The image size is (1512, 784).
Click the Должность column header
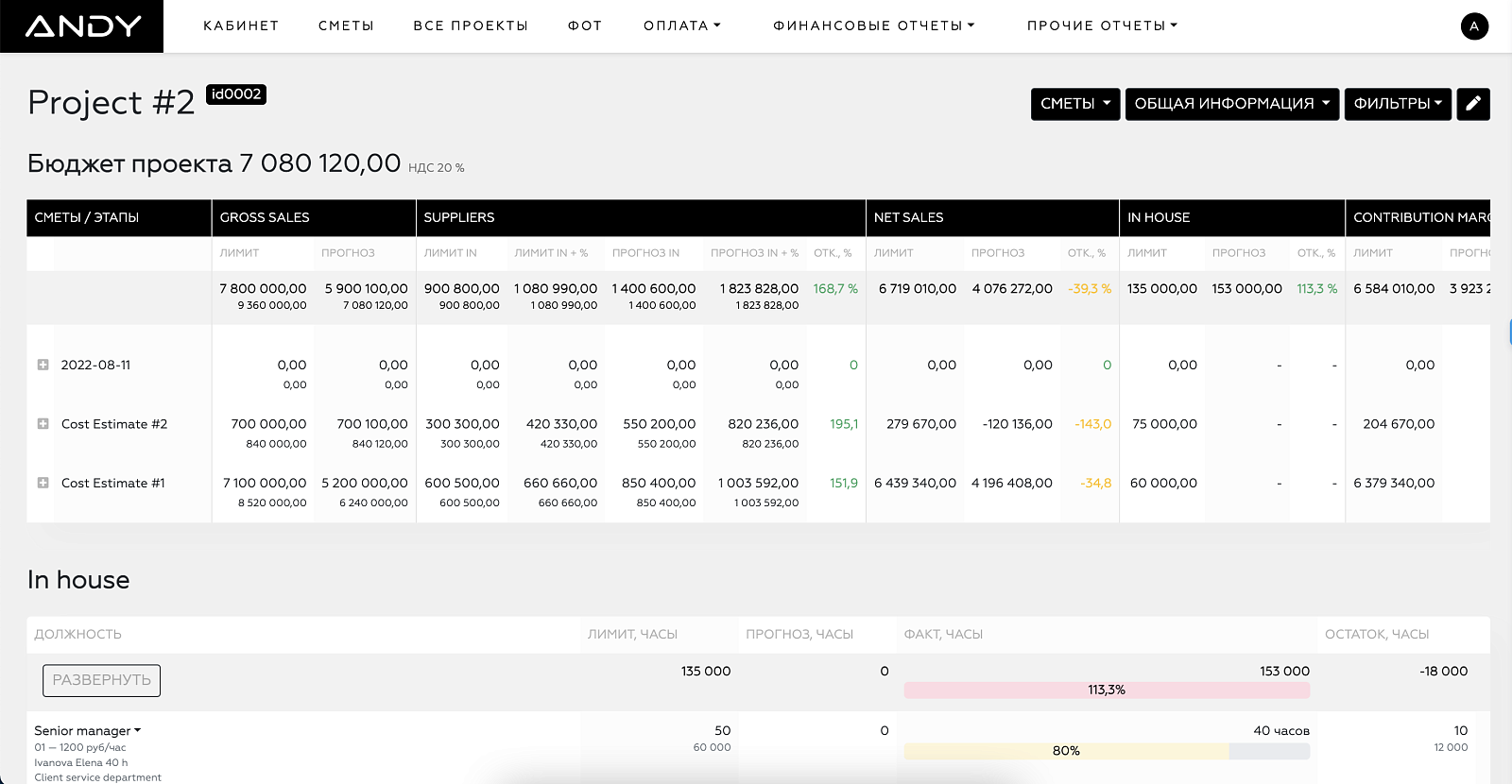pyautogui.click(x=78, y=634)
